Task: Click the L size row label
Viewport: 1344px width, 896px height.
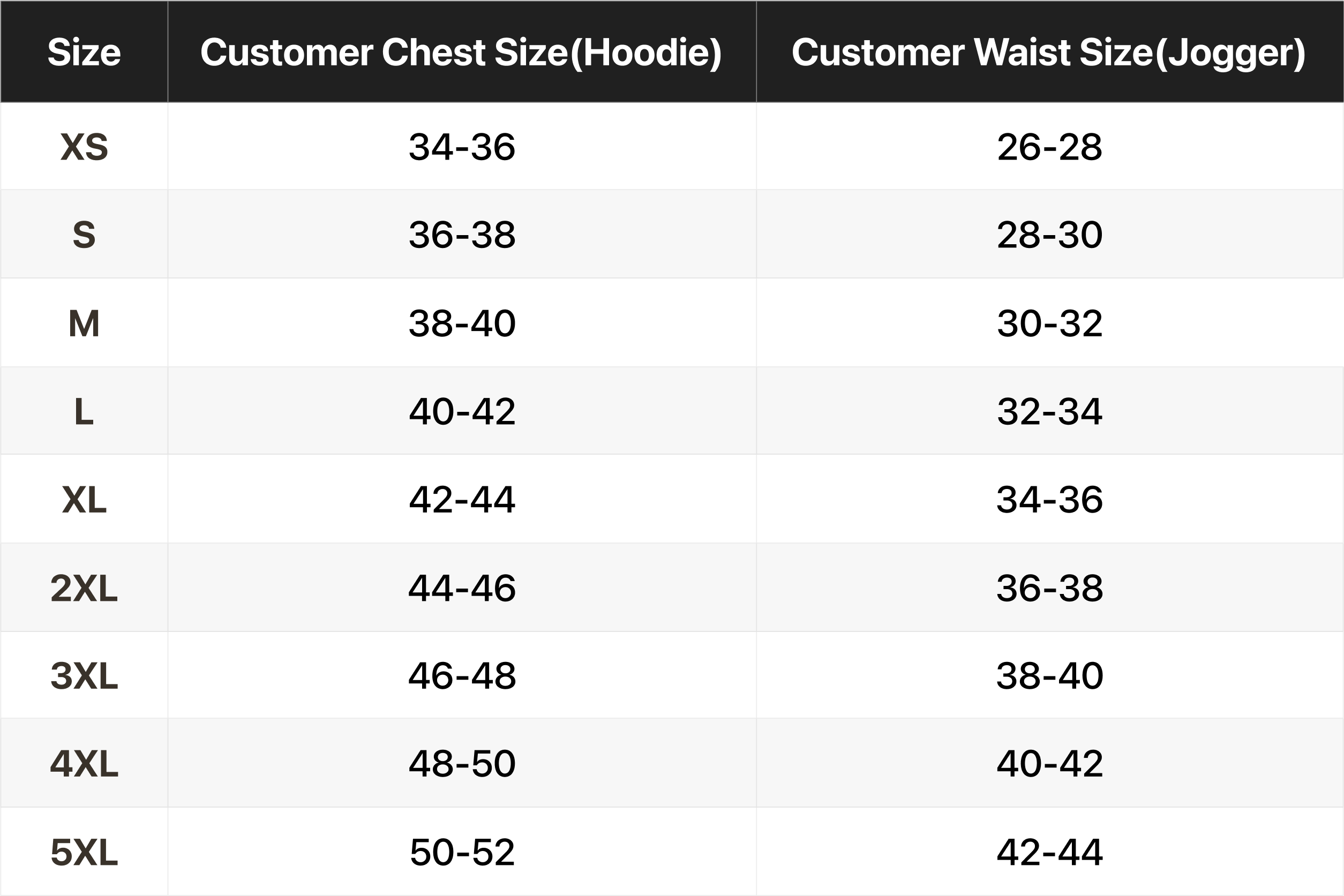Action: pyautogui.click(x=84, y=411)
